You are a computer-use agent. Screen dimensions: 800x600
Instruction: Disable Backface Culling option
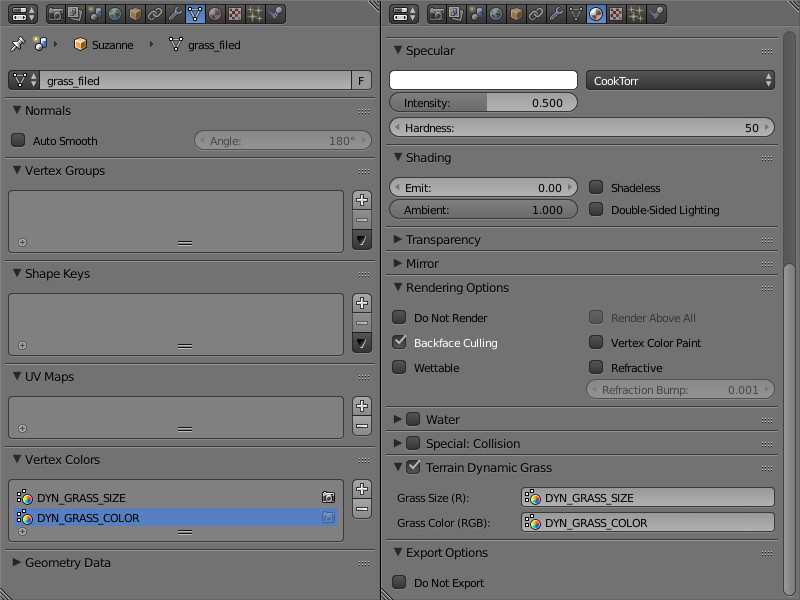399,343
